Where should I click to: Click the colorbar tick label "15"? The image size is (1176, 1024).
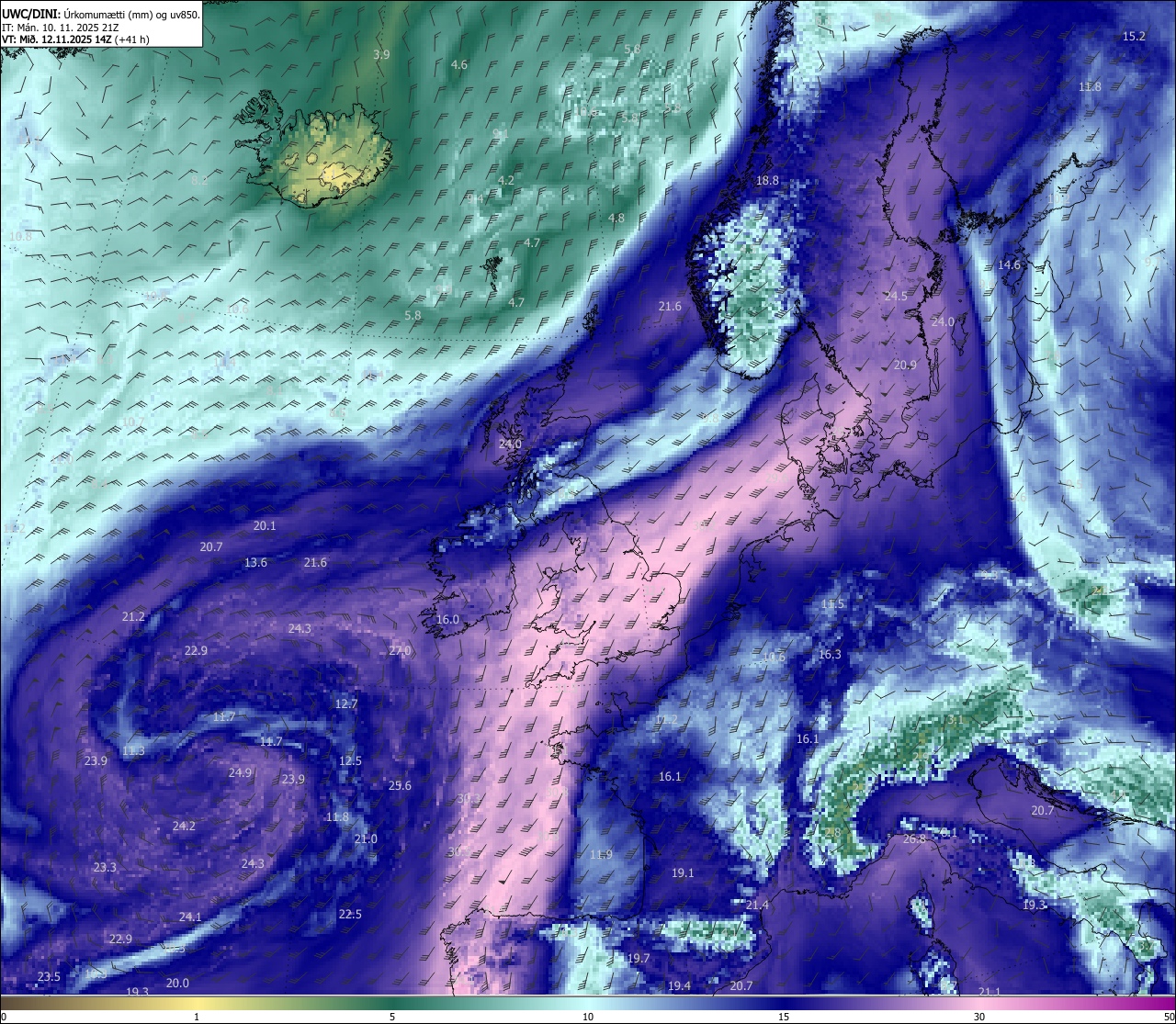[x=784, y=1016]
